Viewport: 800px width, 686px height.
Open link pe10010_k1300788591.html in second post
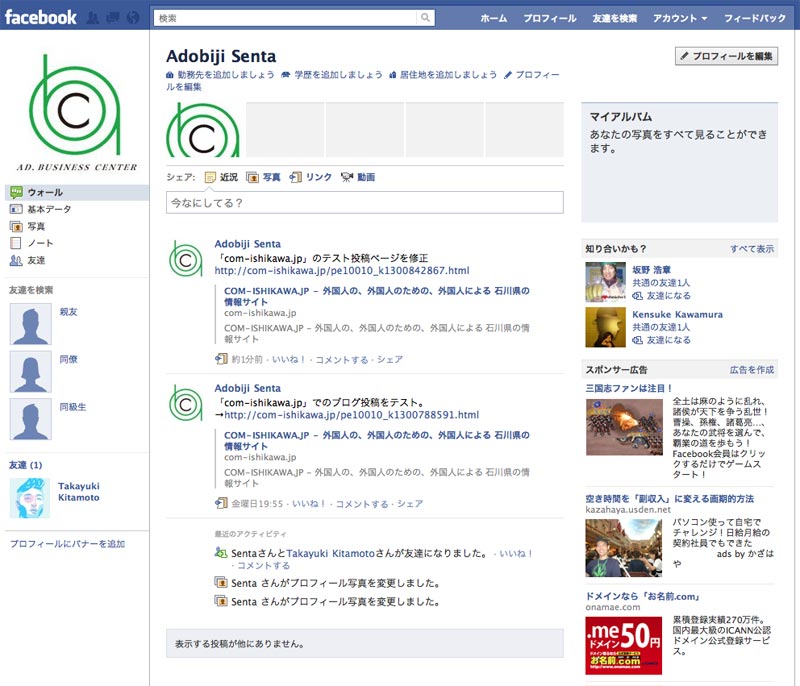pos(352,415)
